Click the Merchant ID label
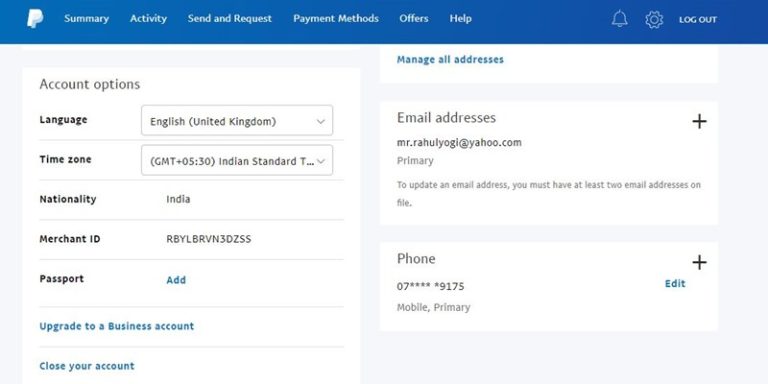This screenshot has width=768, height=384. (x=70, y=239)
